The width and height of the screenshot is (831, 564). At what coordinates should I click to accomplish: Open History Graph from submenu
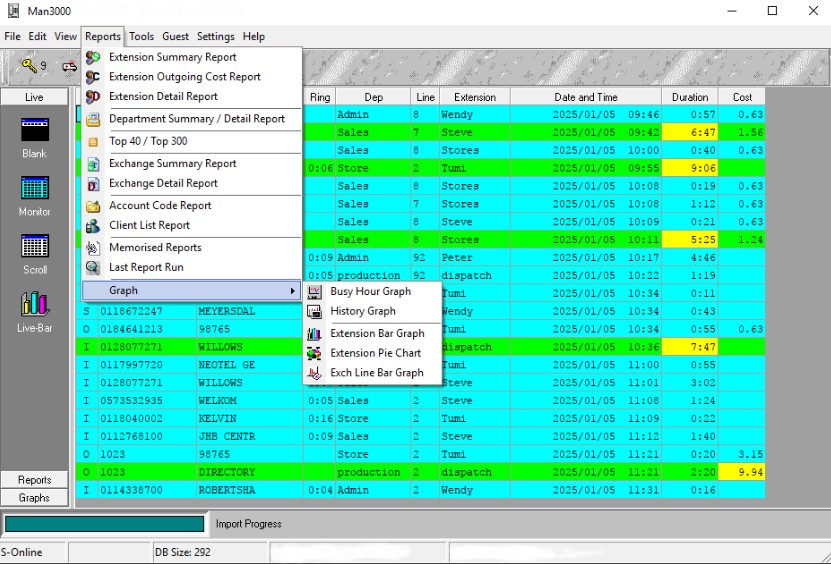coord(363,311)
